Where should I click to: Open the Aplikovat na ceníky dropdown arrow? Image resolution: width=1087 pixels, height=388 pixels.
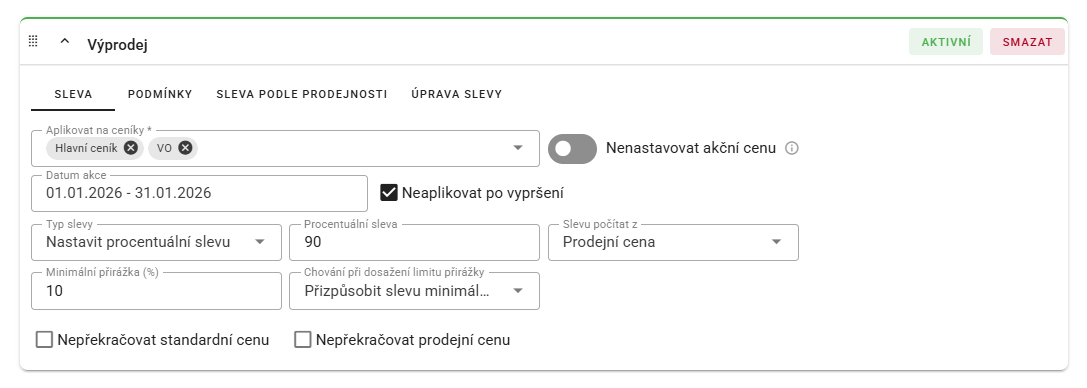(518, 148)
